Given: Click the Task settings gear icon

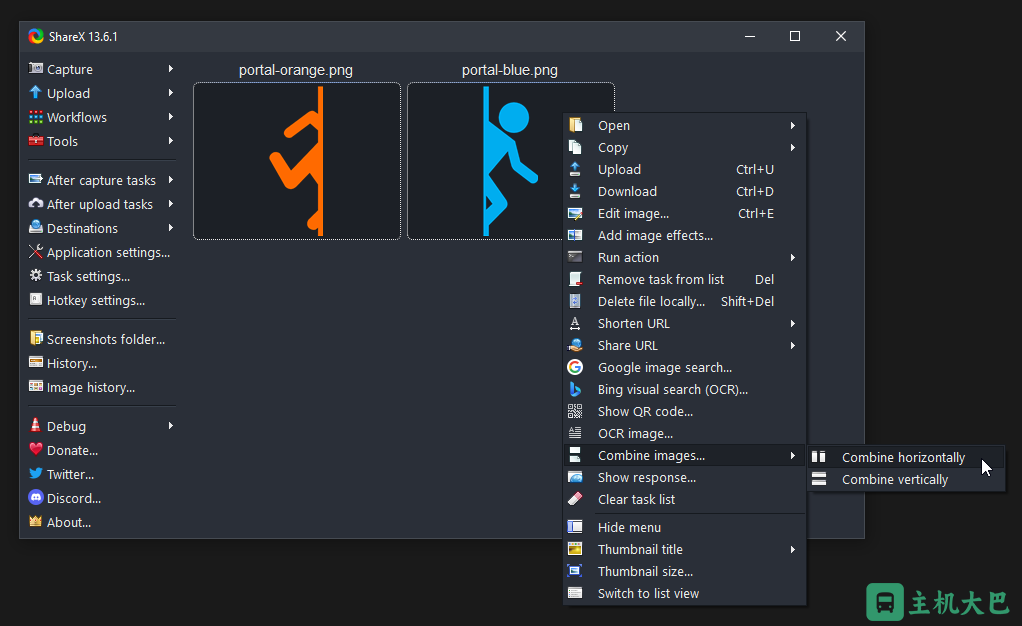Looking at the screenshot, I should (x=36, y=276).
